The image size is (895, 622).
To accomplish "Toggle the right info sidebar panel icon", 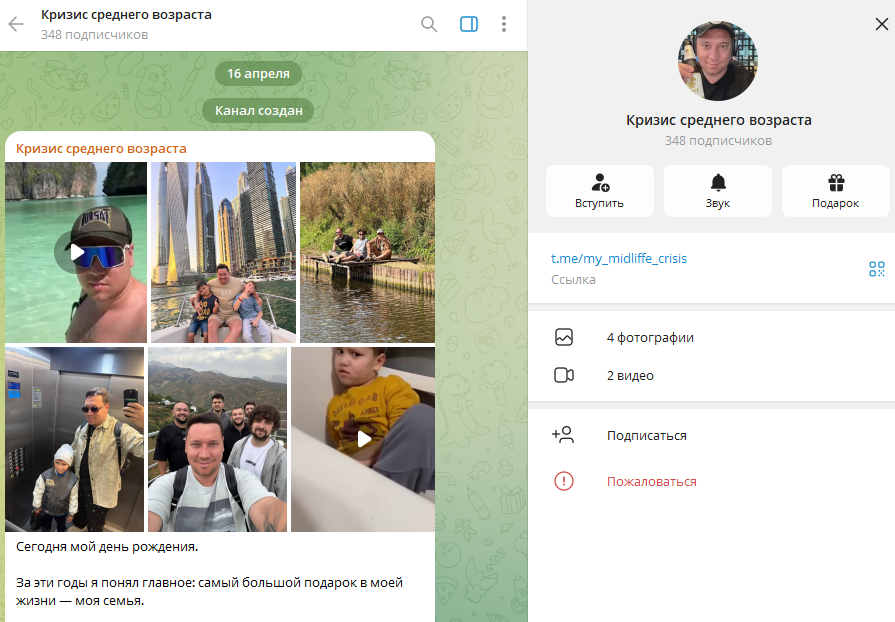I will 469,24.
